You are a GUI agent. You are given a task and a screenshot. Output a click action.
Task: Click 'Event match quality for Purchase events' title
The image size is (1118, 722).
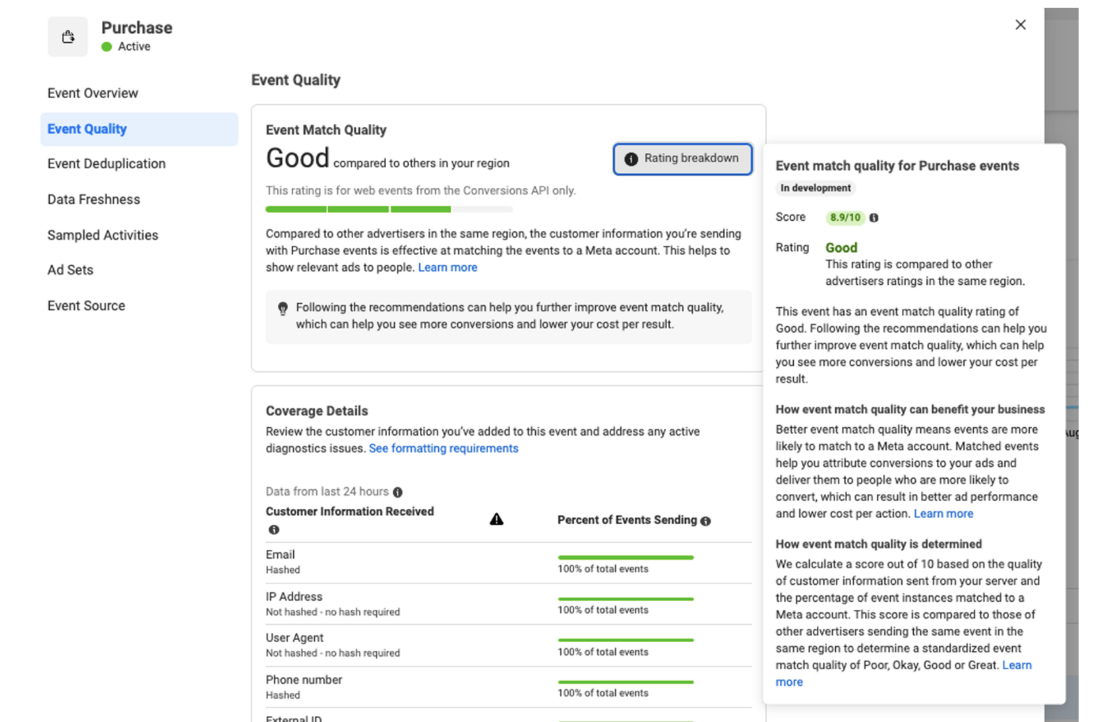coord(897,166)
